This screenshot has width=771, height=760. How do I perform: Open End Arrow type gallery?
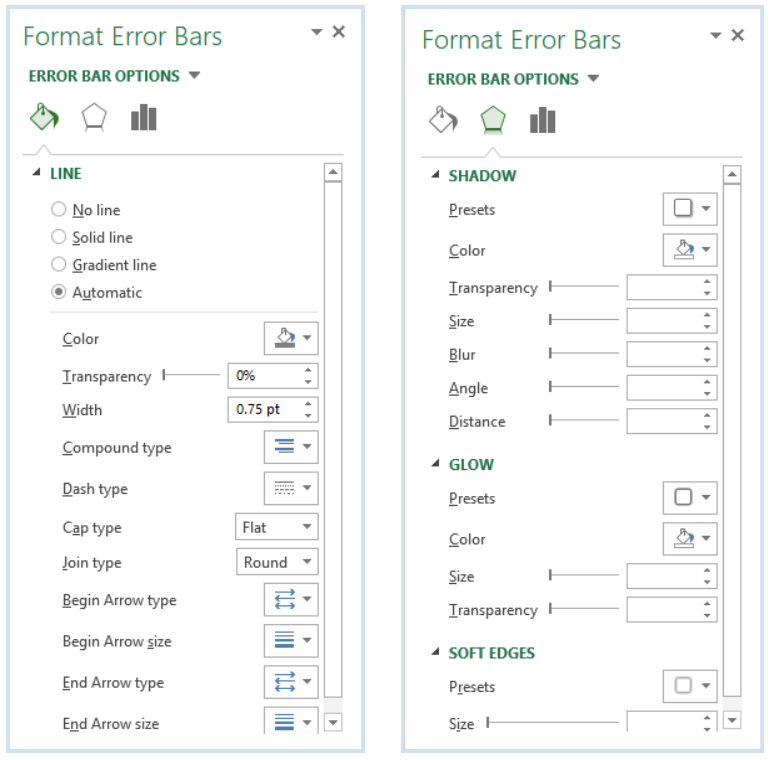click(x=291, y=682)
